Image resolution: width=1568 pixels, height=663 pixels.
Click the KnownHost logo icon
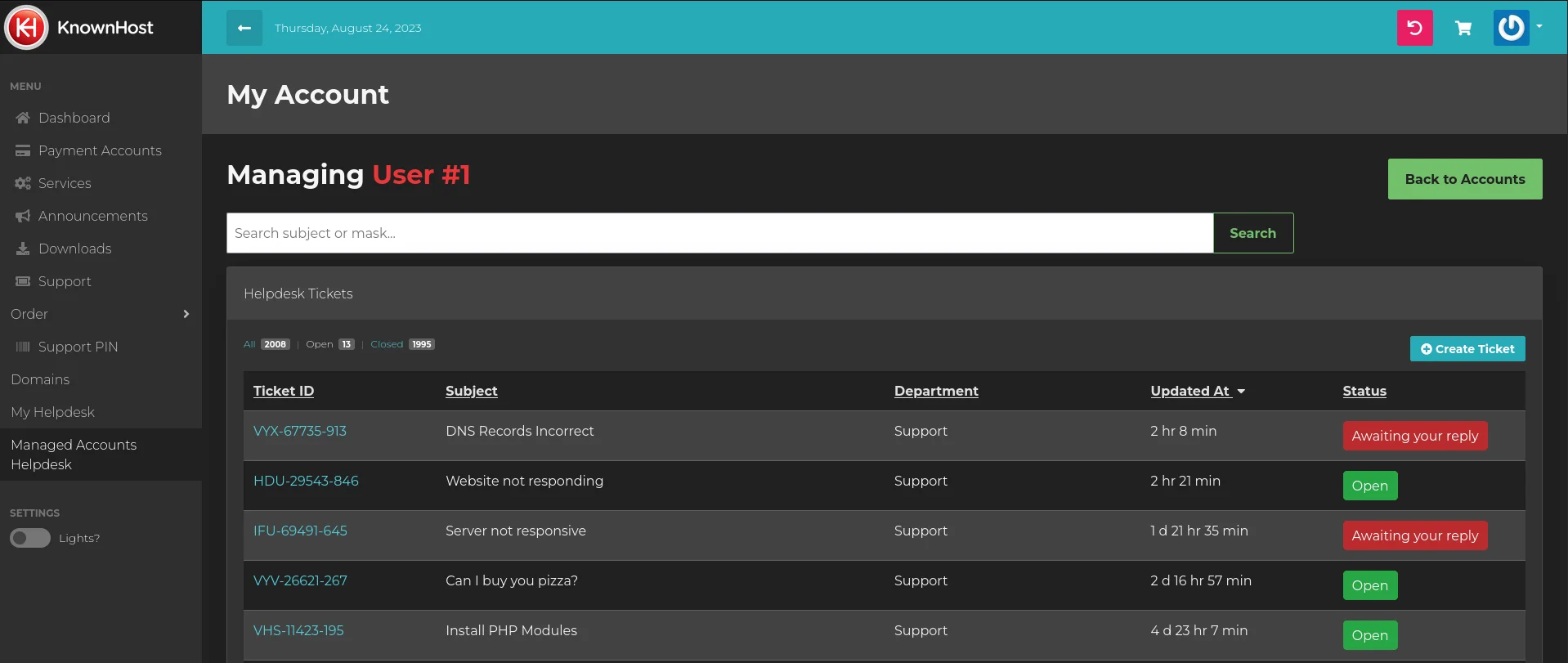27,28
